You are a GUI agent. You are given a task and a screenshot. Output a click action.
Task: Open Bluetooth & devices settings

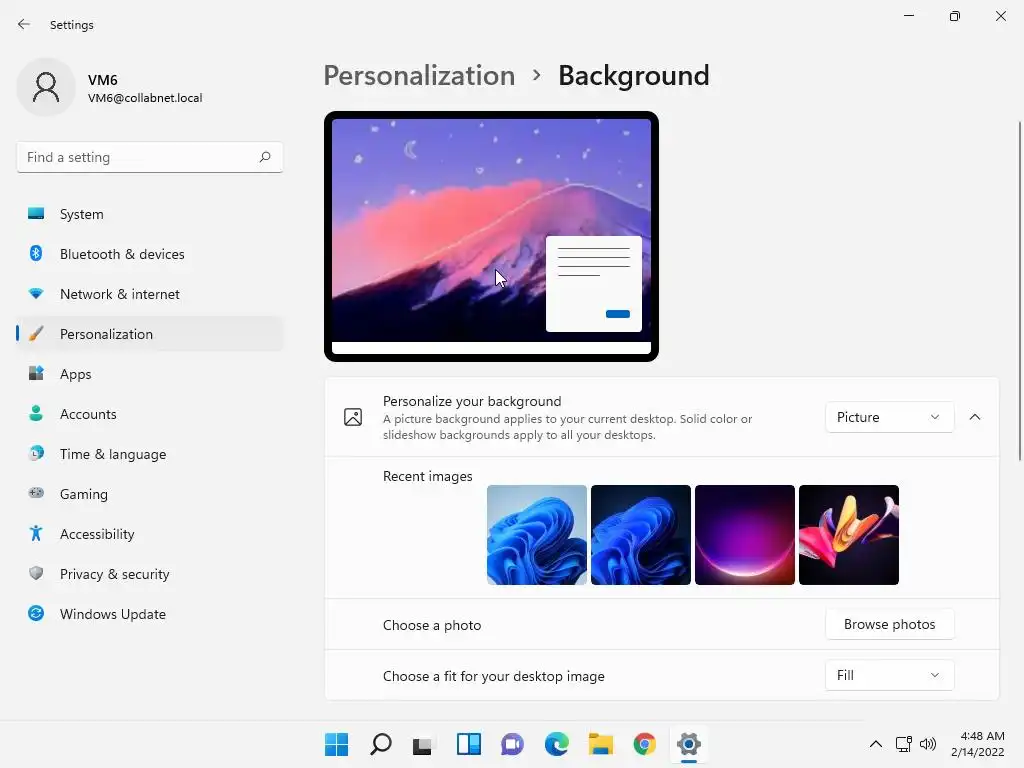[150, 254]
